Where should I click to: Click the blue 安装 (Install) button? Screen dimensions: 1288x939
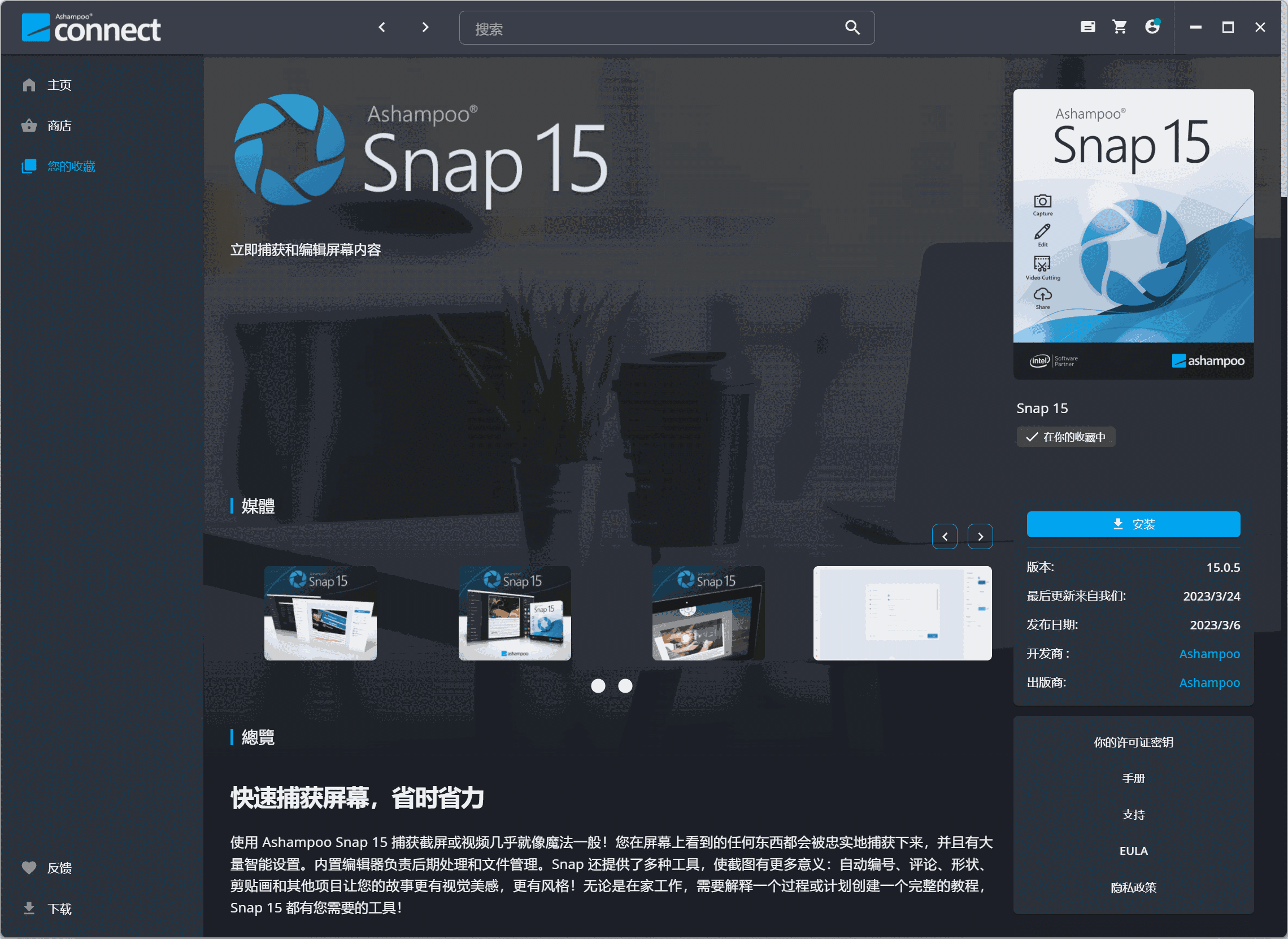tap(1133, 524)
